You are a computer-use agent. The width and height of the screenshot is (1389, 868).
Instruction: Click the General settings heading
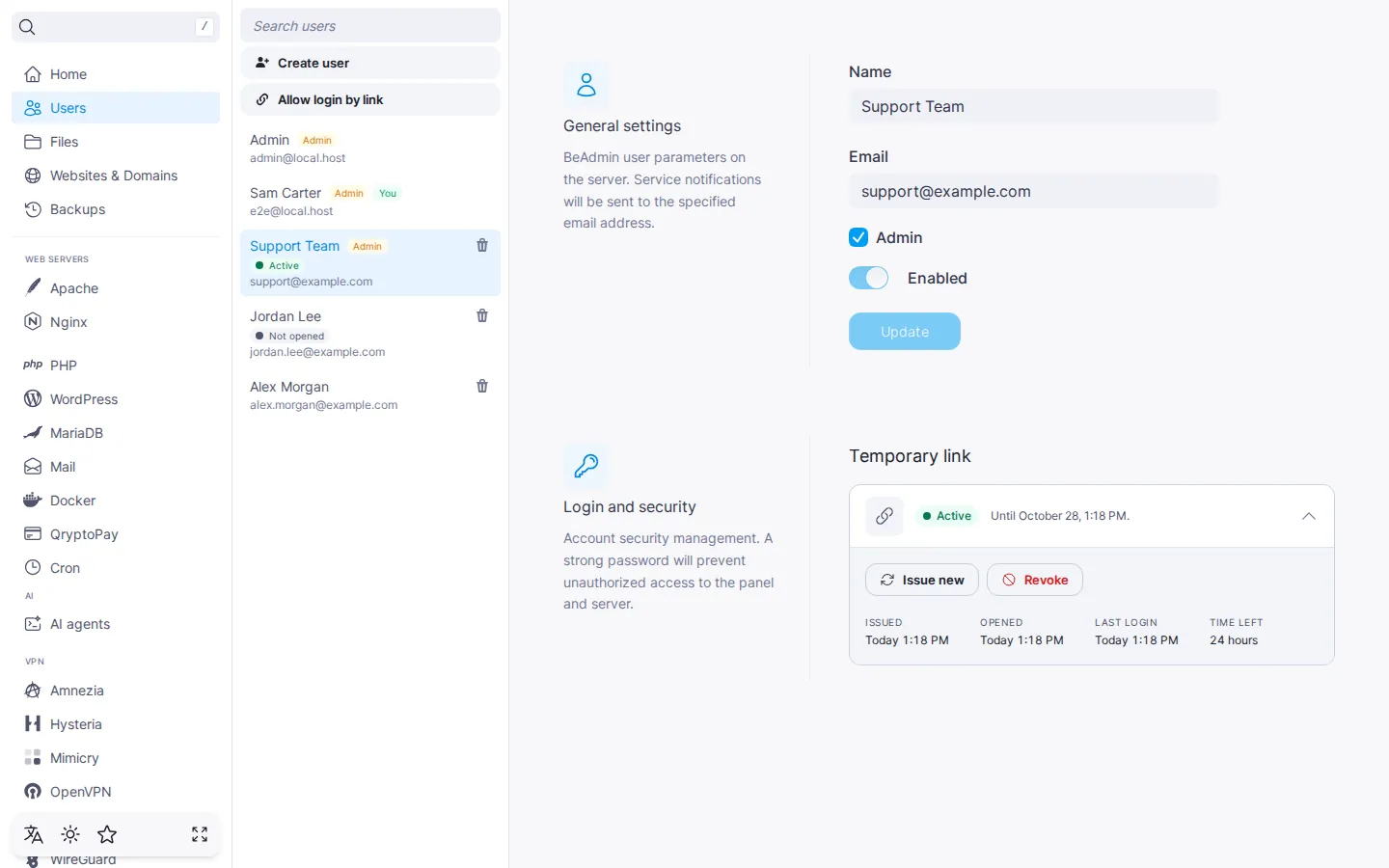click(622, 126)
